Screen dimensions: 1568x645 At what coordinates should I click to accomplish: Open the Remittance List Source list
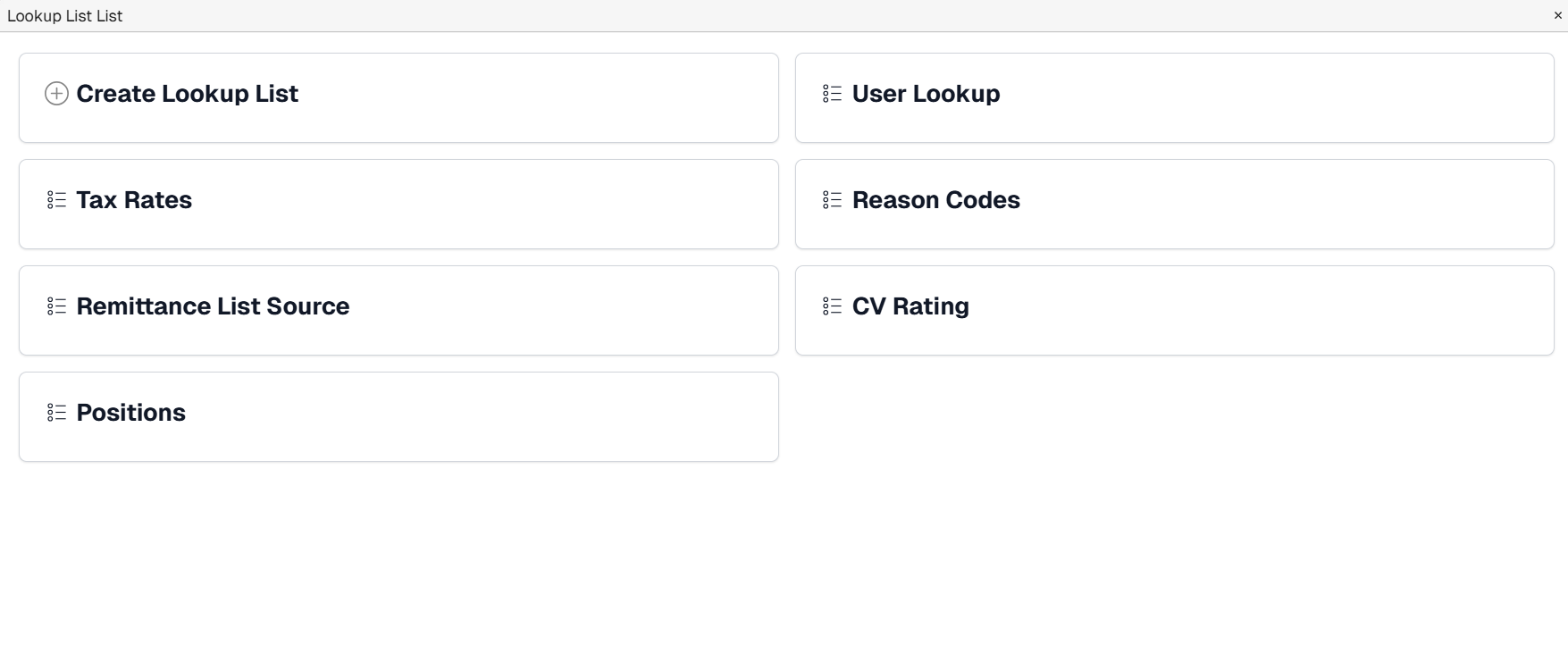point(398,310)
